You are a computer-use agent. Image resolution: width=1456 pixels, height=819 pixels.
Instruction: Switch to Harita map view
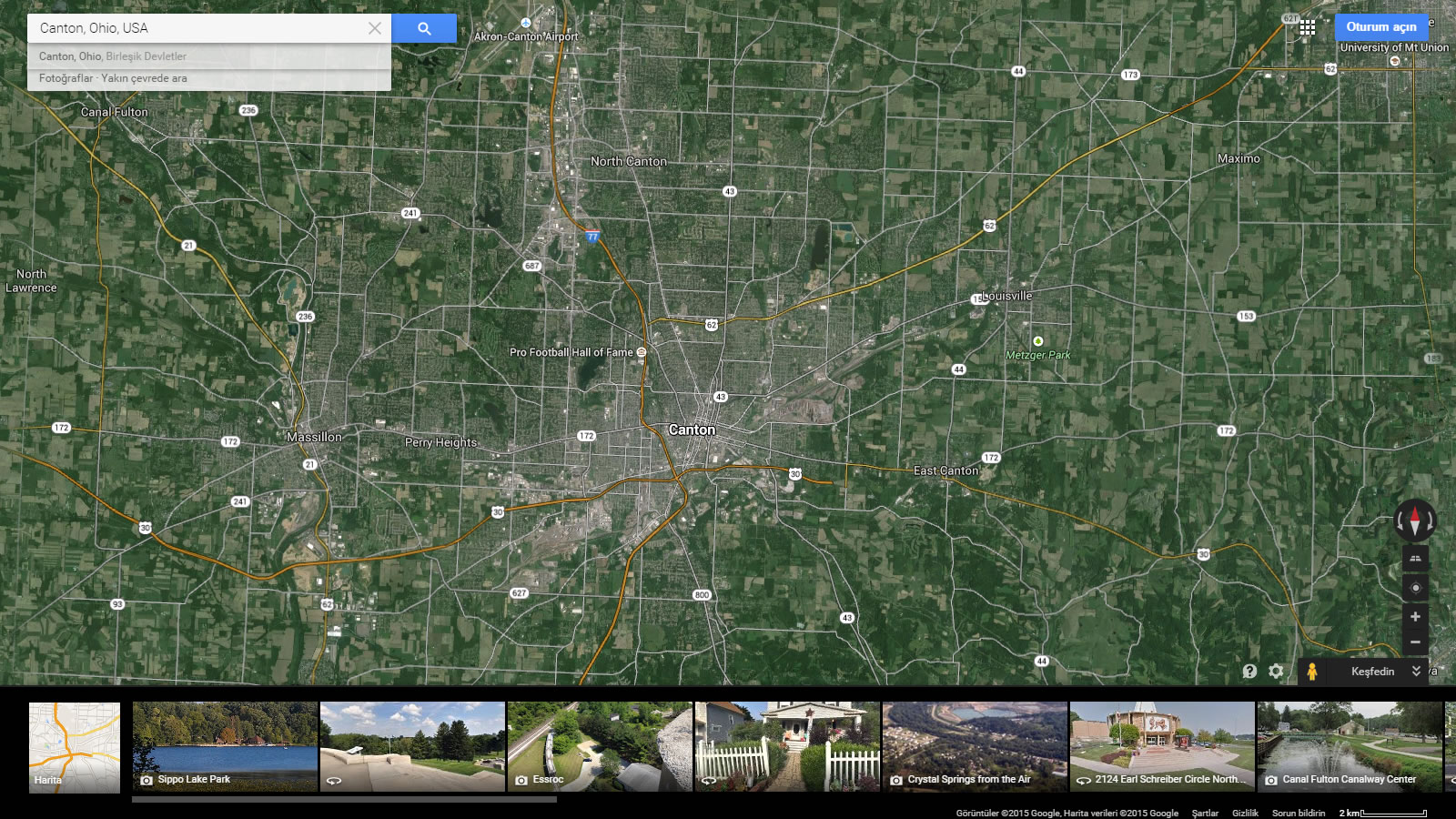[74, 747]
